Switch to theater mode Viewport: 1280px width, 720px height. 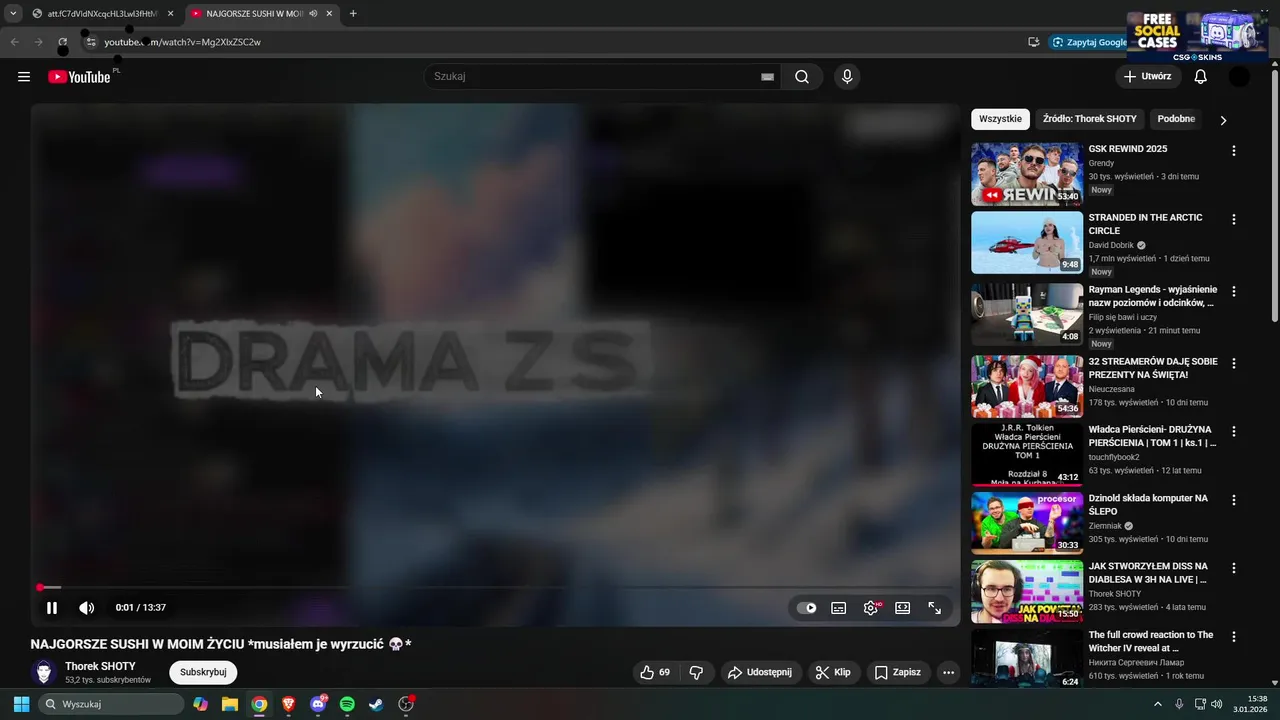[x=903, y=607]
